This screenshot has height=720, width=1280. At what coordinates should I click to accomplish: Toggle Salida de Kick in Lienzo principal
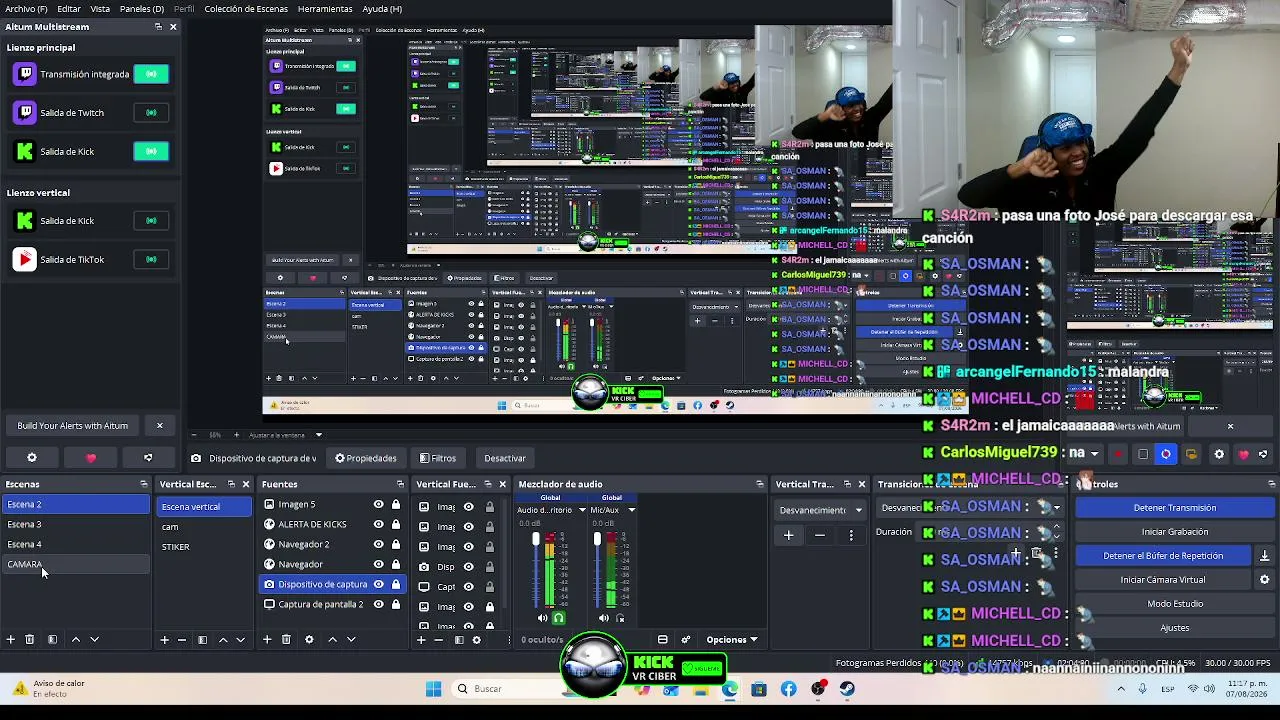(x=151, y=152)
